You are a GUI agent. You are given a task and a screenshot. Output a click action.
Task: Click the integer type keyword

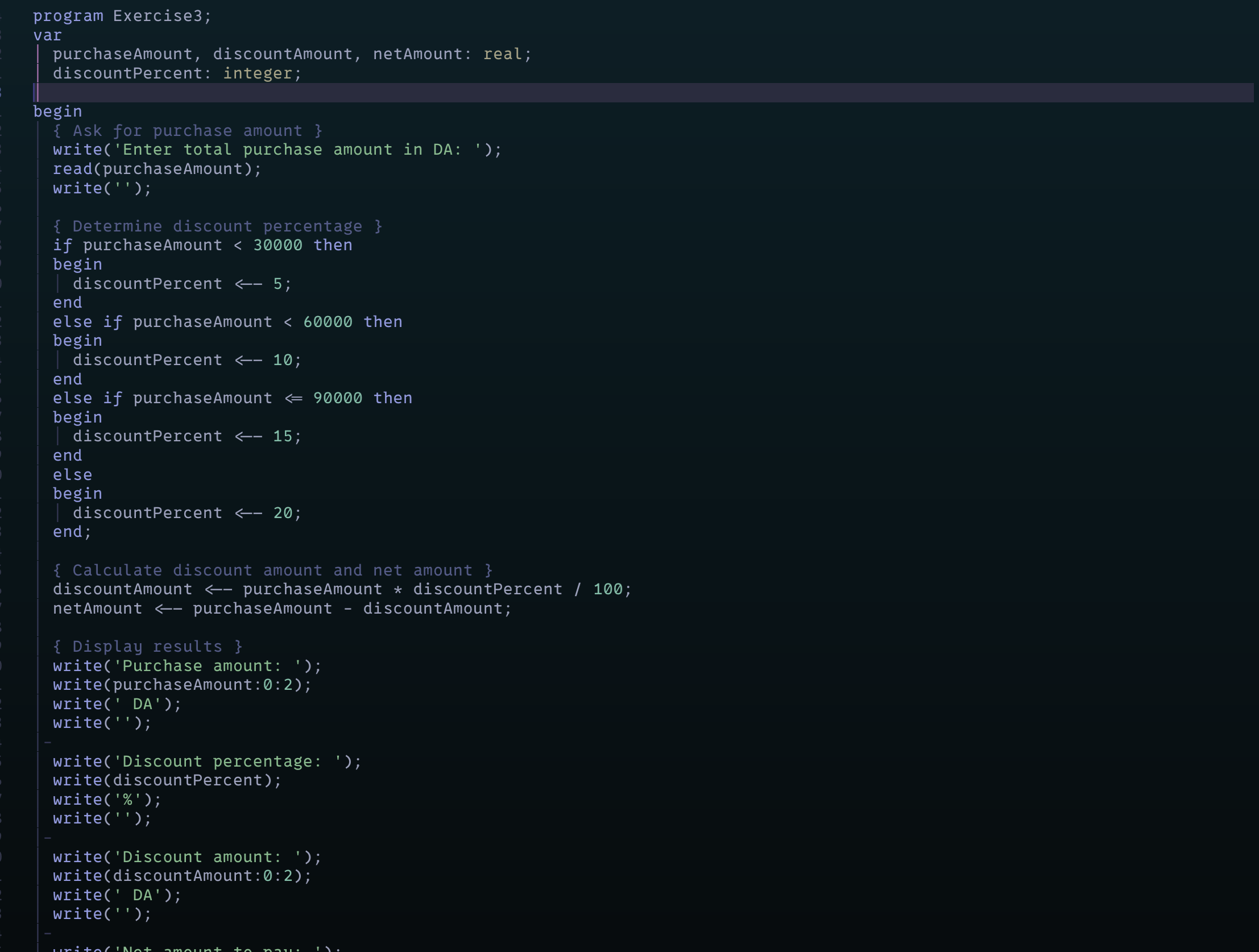(257, 73)
